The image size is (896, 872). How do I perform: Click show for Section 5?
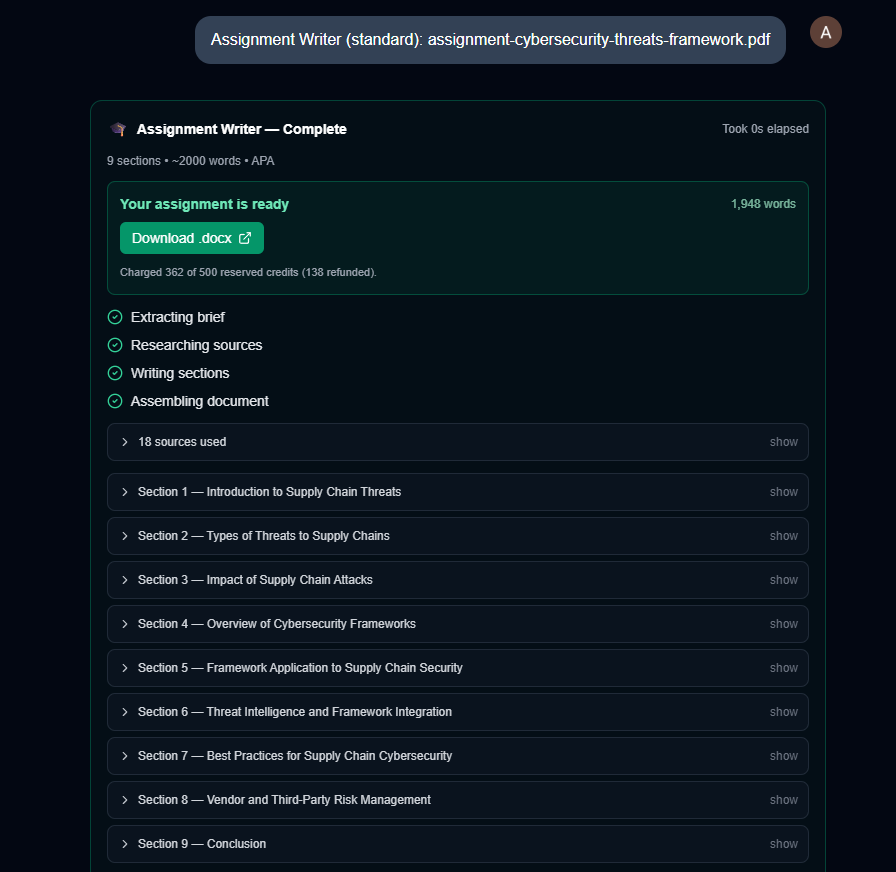[x=783, y=668]
